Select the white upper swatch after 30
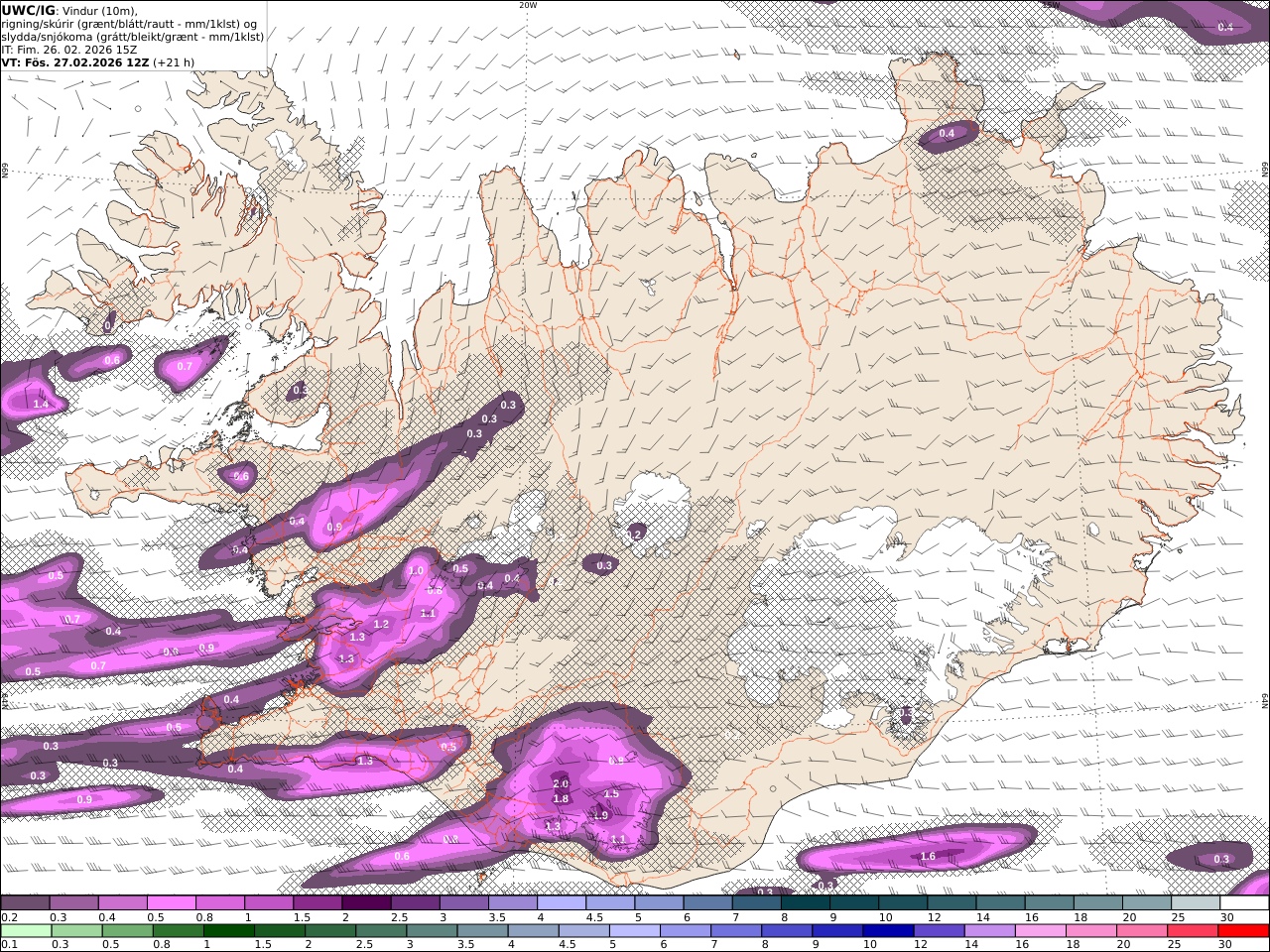Screen dimensions: 1270x952 click(1244, 903)
